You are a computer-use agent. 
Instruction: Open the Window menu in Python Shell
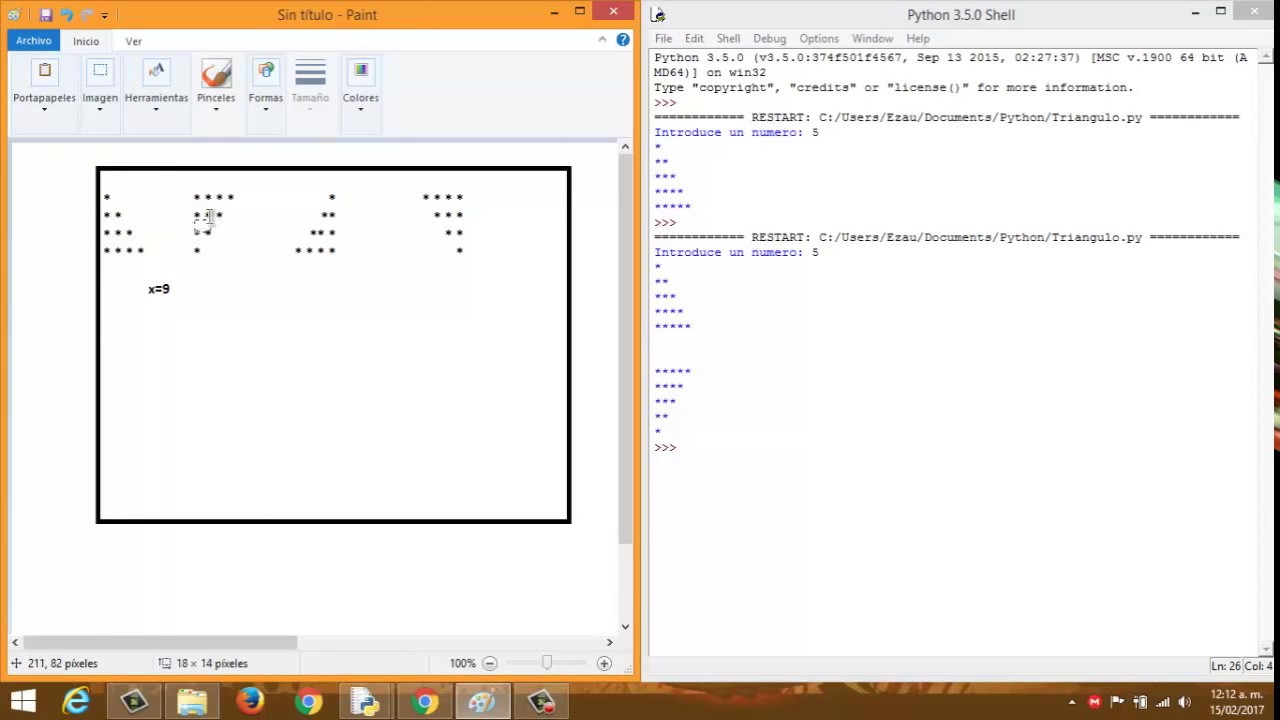(x=872, y=38)
